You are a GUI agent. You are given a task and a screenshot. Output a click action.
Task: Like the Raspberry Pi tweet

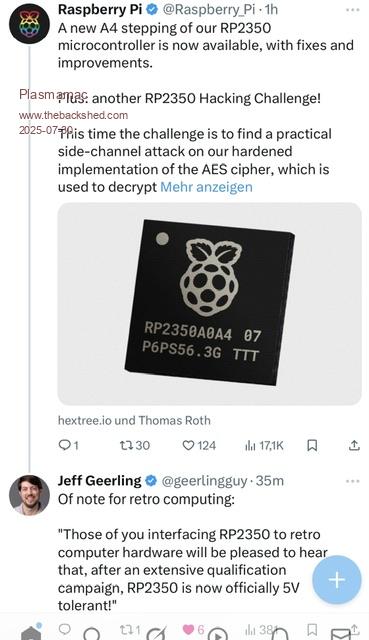tap(199, 445)
